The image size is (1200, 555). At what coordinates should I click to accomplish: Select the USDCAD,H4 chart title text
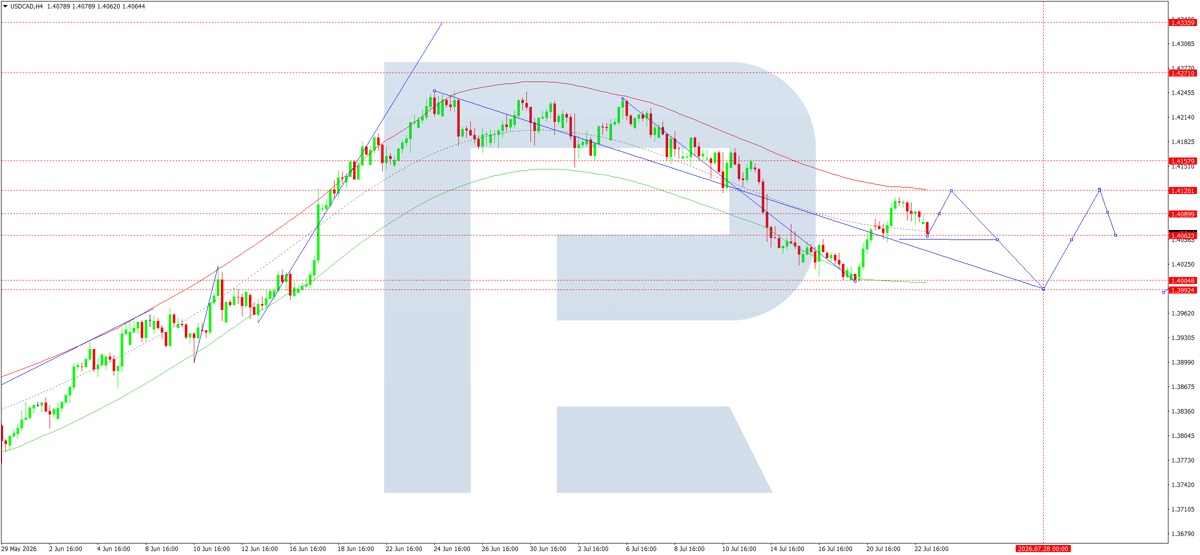[27, 6]
